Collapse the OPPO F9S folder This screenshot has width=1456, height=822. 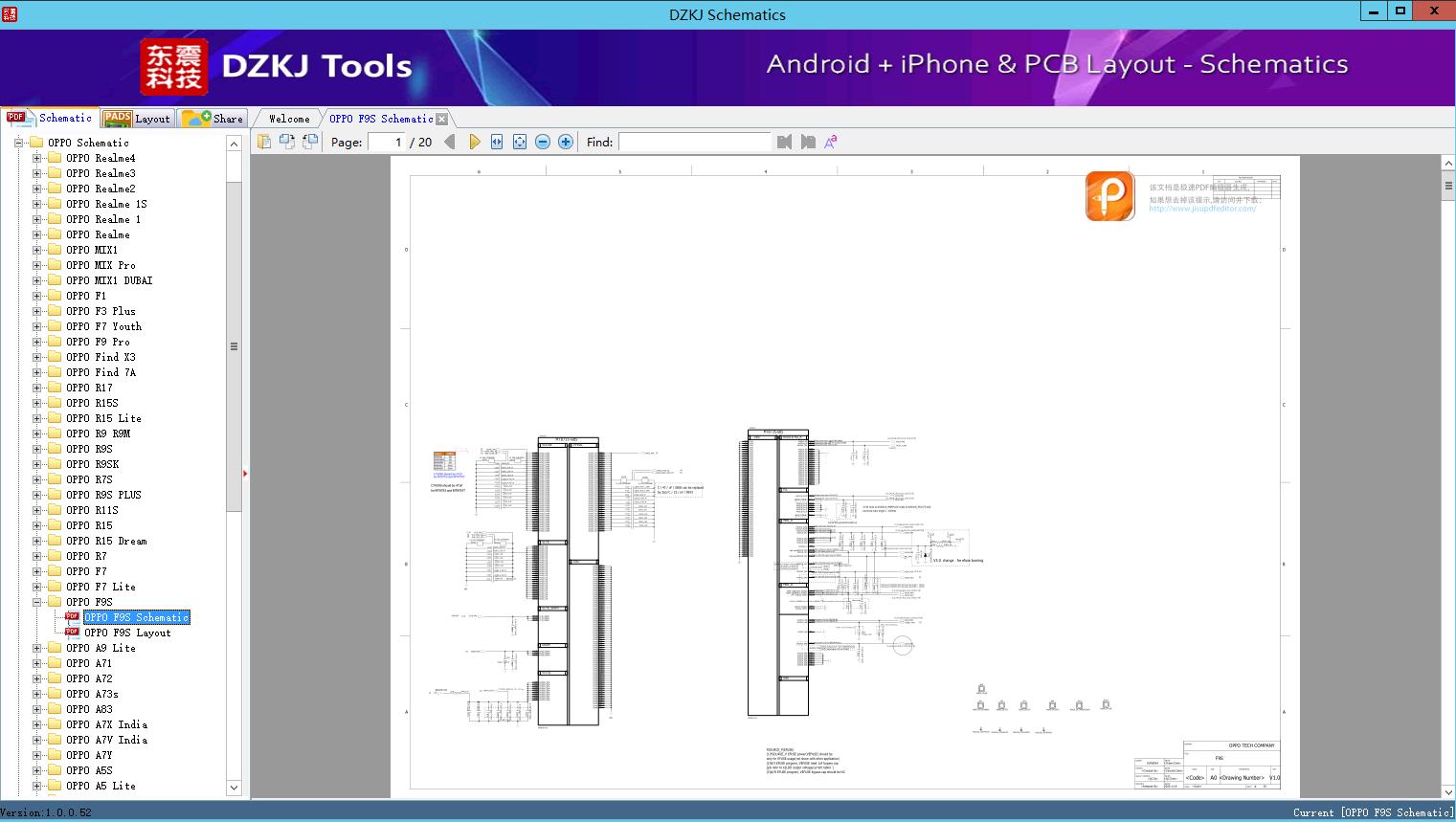pyautogui.click(x=36, y=602)
